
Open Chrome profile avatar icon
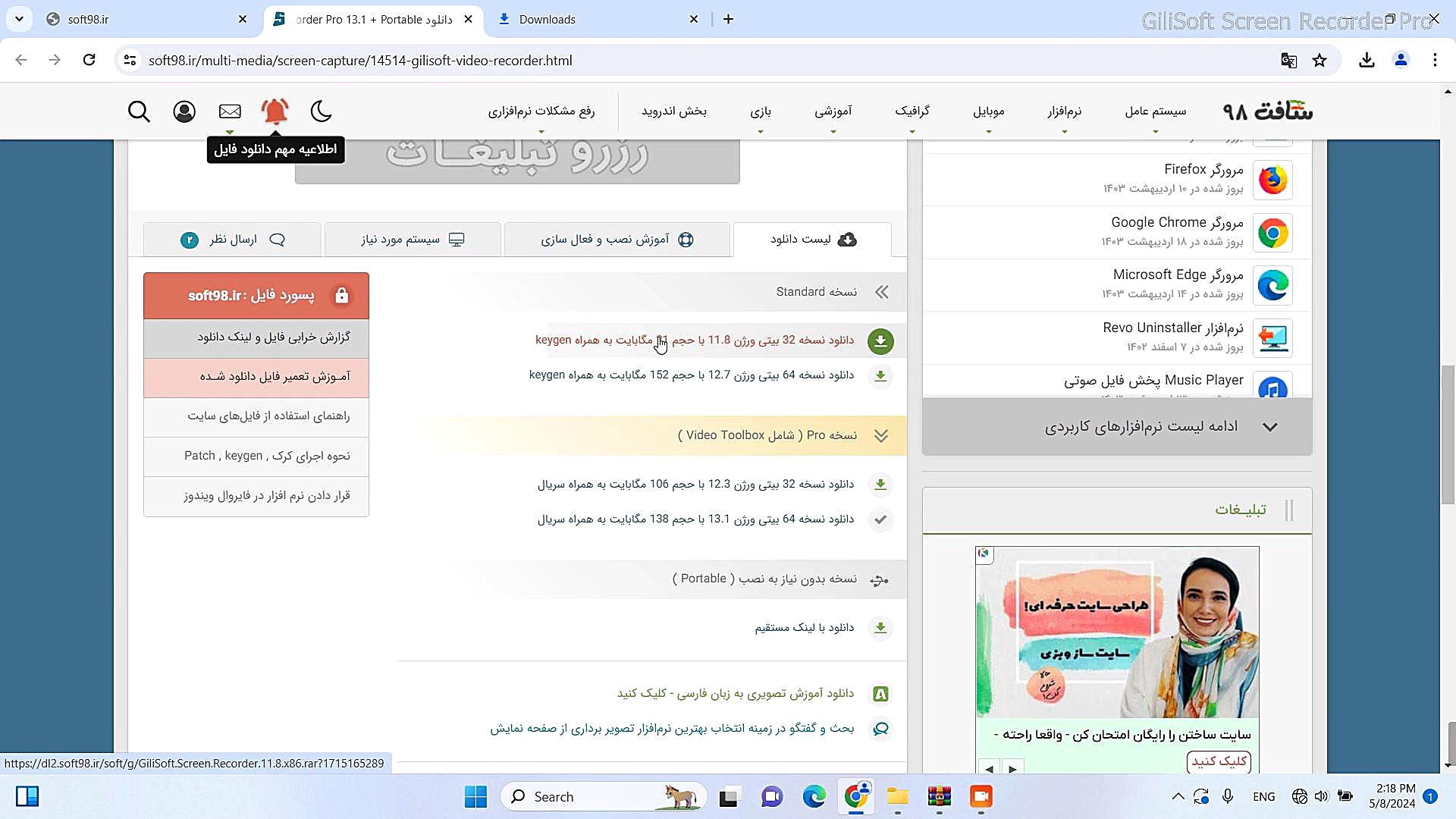pyautogui.click(x=1401, y=60)
